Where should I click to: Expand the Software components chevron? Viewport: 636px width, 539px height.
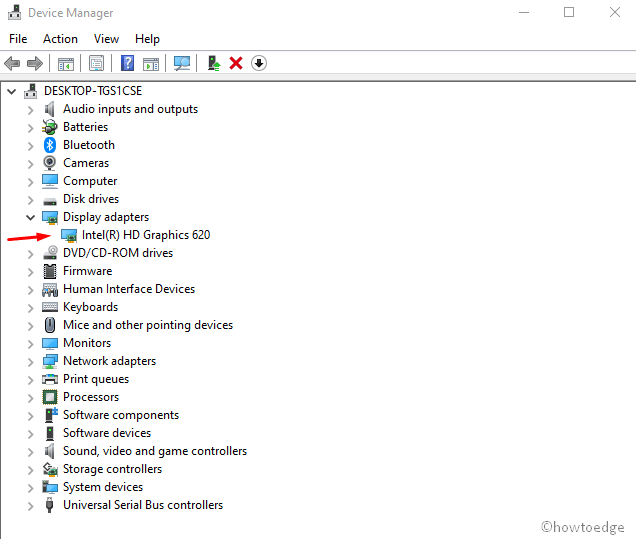point(30,416)
